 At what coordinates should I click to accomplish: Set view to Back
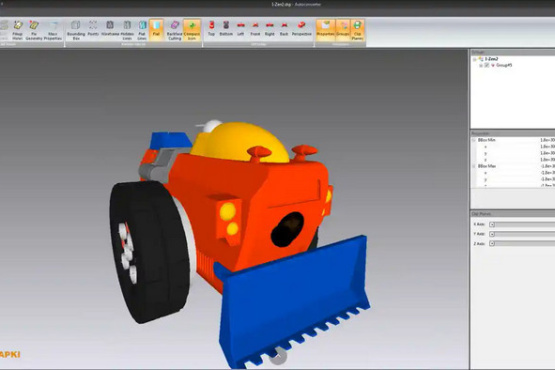point(284,29)
